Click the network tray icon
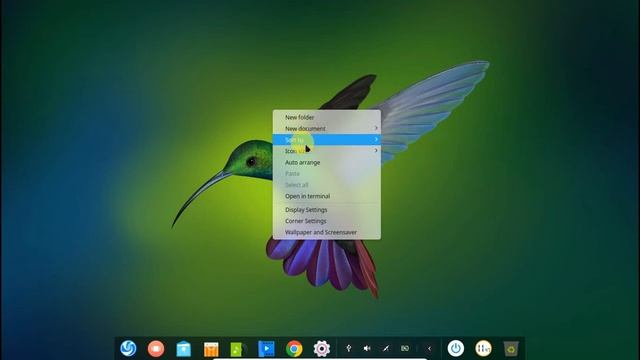The height and width of the screenshot is (360, 640). 386,348
